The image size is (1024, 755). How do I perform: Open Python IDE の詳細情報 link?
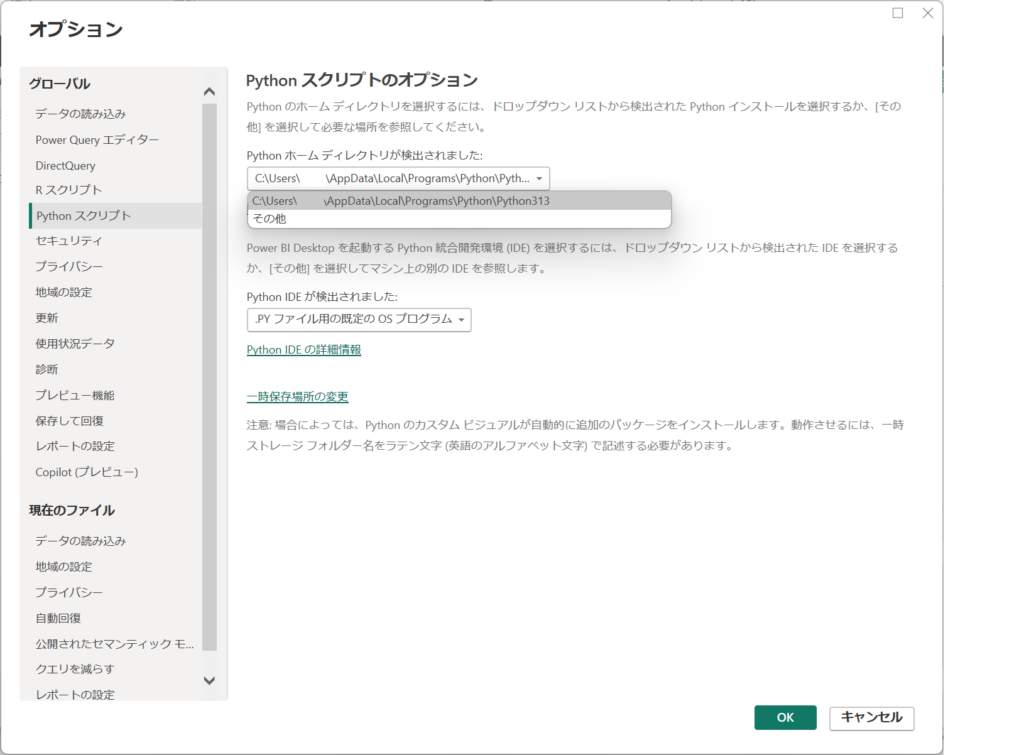(304, 349)
